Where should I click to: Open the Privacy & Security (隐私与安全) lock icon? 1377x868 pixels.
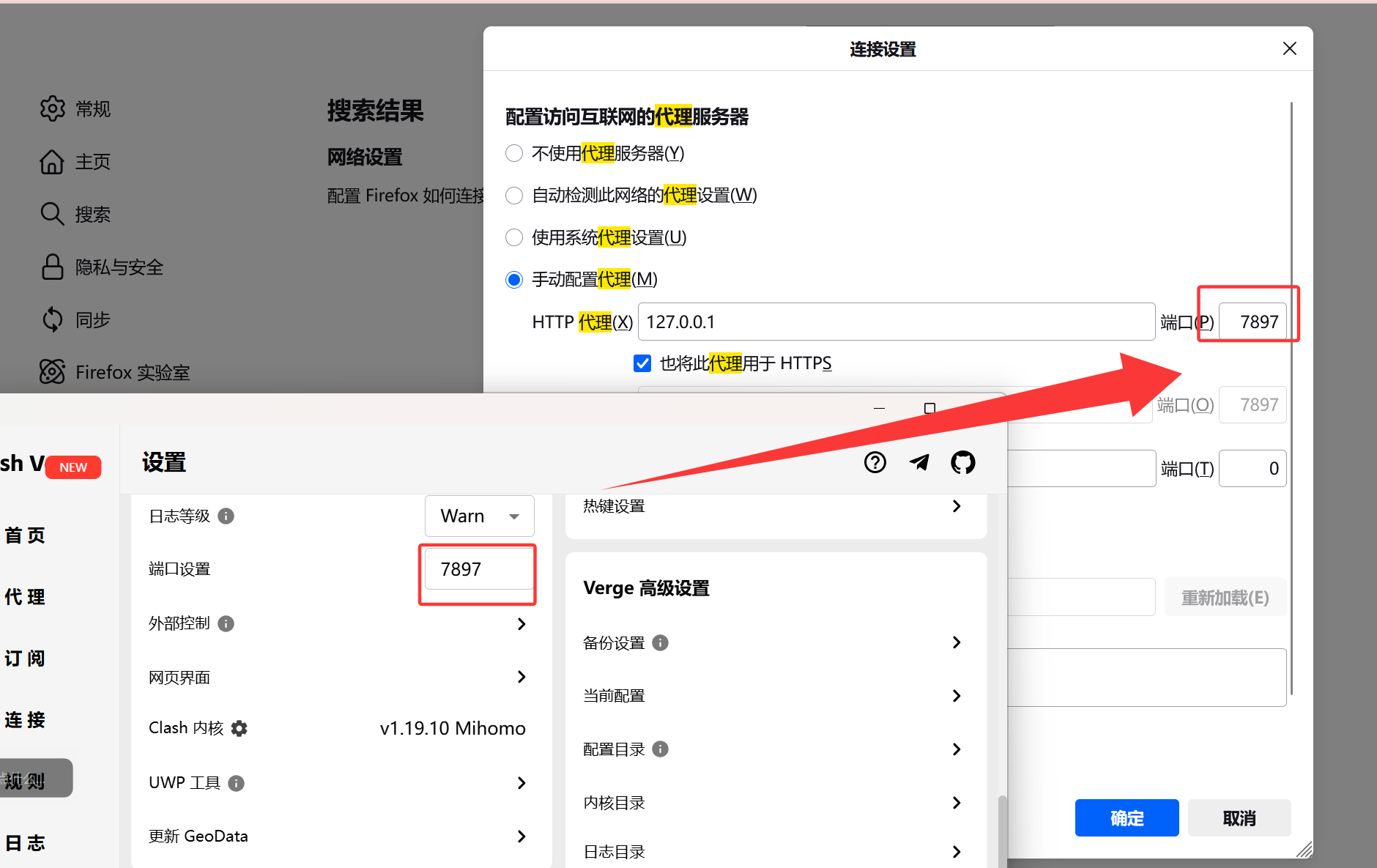point(52,267)
